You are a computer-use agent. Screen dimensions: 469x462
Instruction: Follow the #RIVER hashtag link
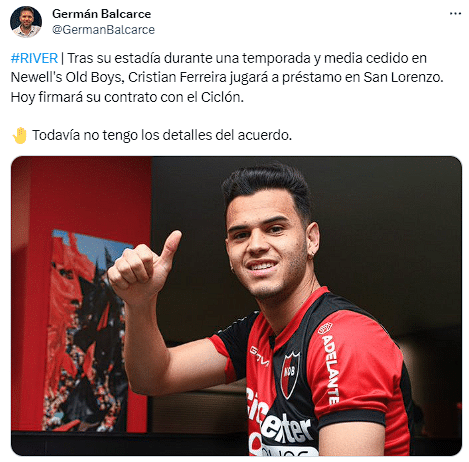(x=34, y=58)
